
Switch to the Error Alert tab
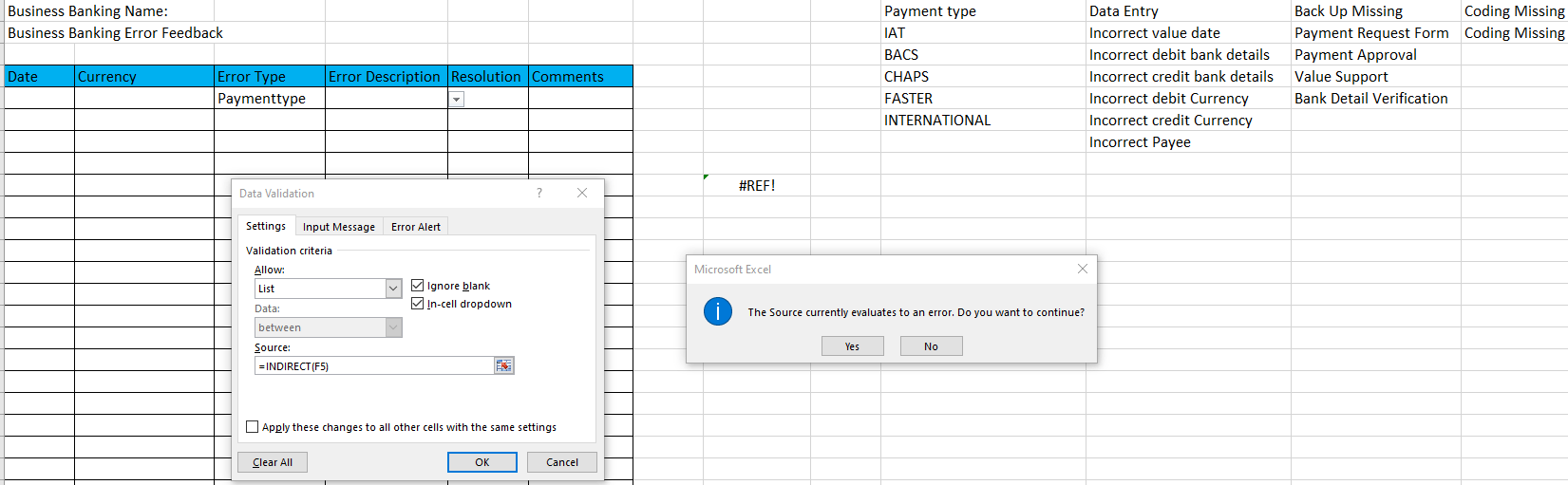[416, 227]
